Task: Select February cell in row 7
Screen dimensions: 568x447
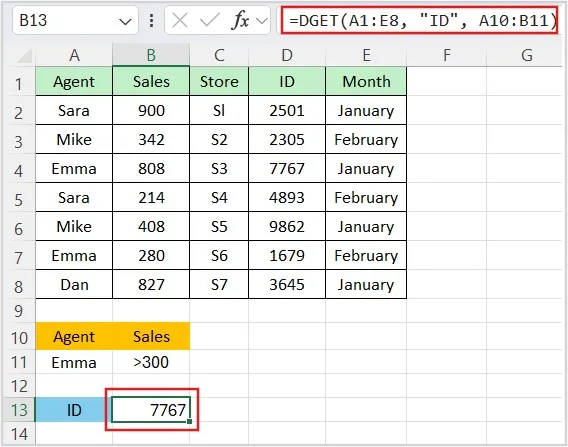Action: (366, 255)
